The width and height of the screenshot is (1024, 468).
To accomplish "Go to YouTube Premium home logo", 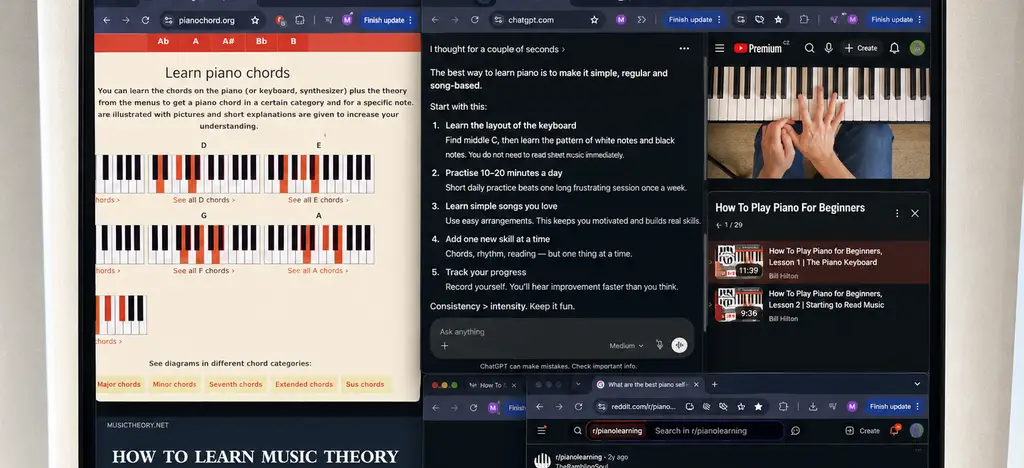I will [x=758, y=48].
